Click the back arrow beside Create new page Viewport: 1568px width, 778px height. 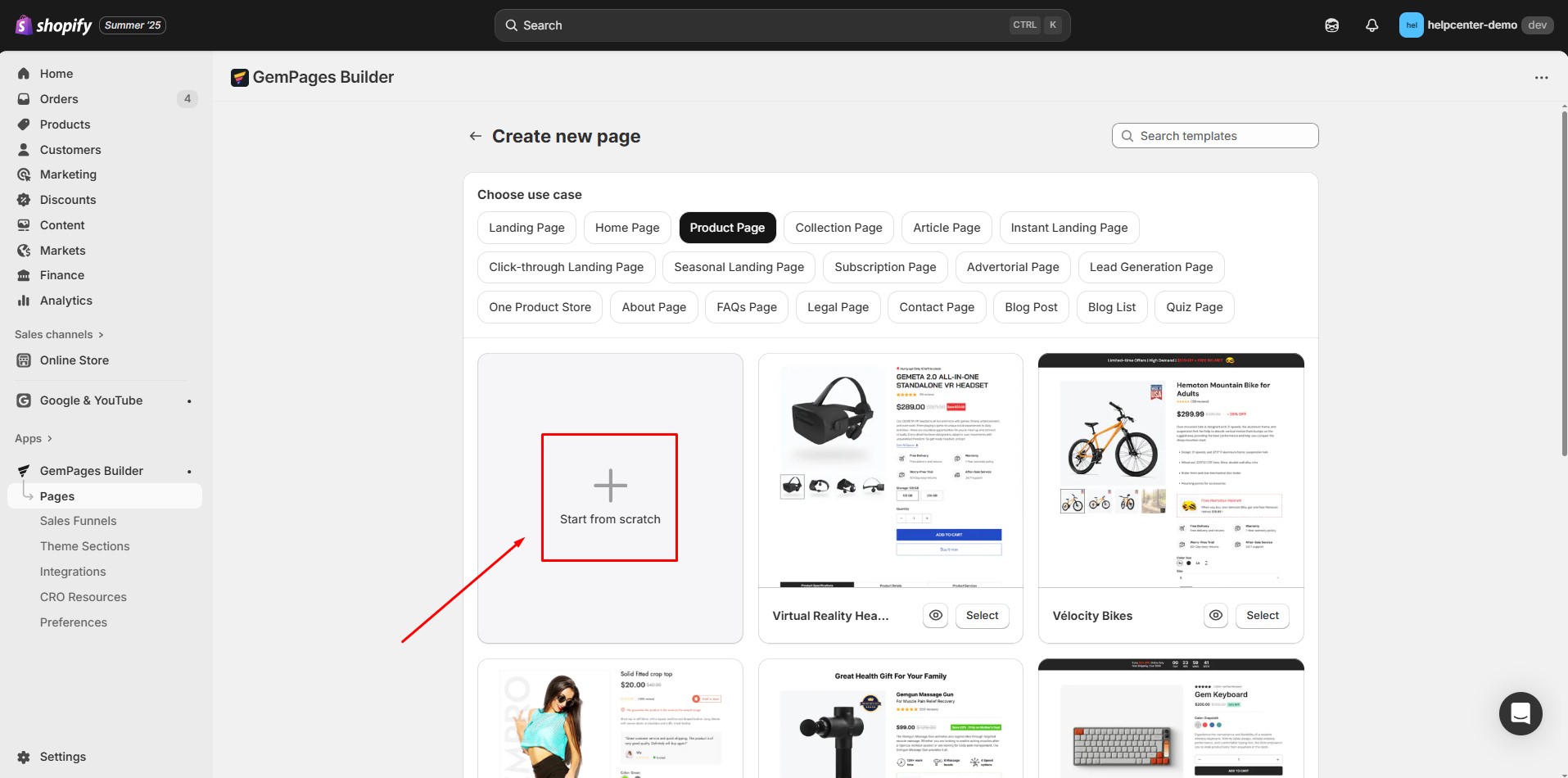coord(476,136)
